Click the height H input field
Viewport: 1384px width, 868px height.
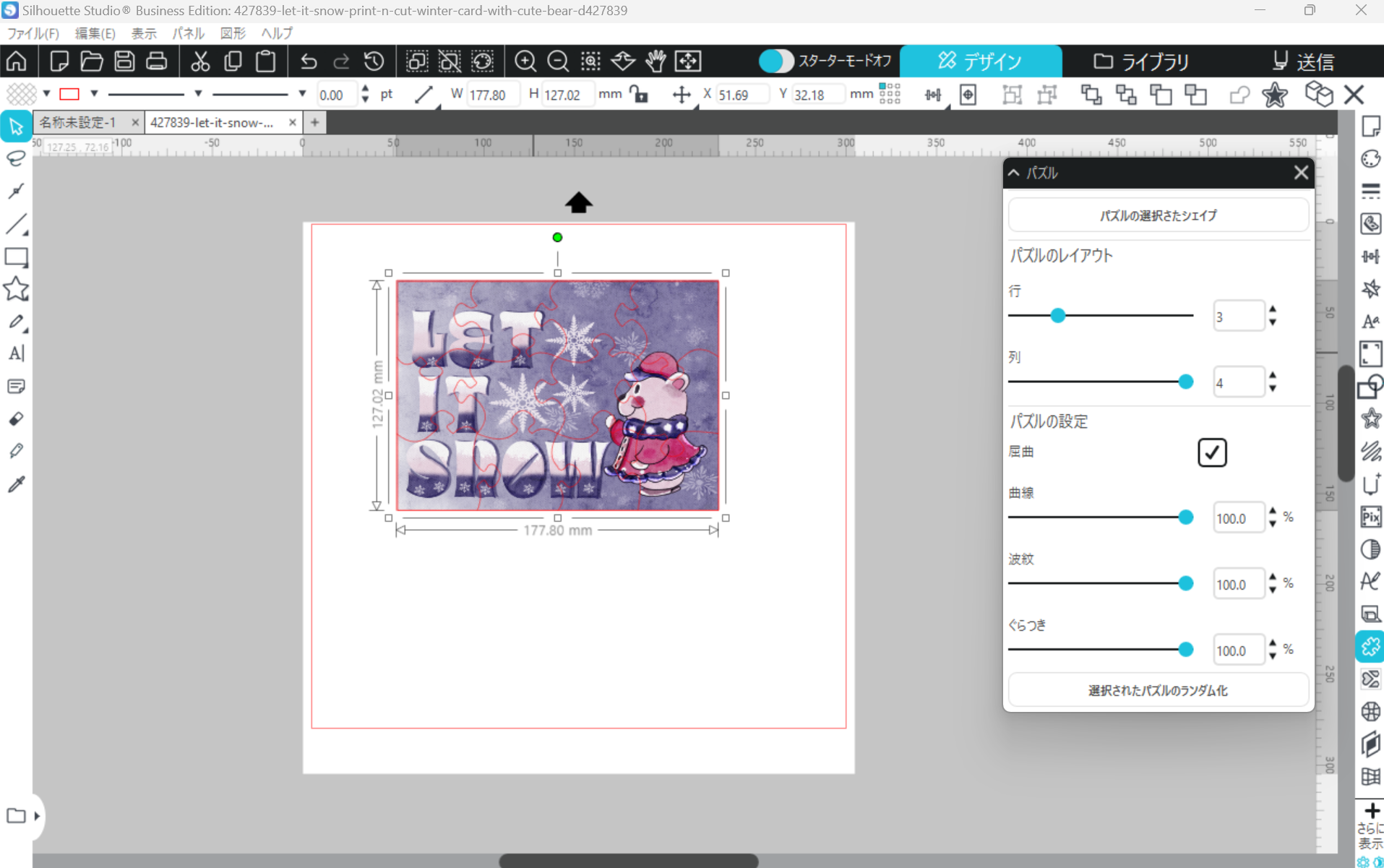click(568, 94)
